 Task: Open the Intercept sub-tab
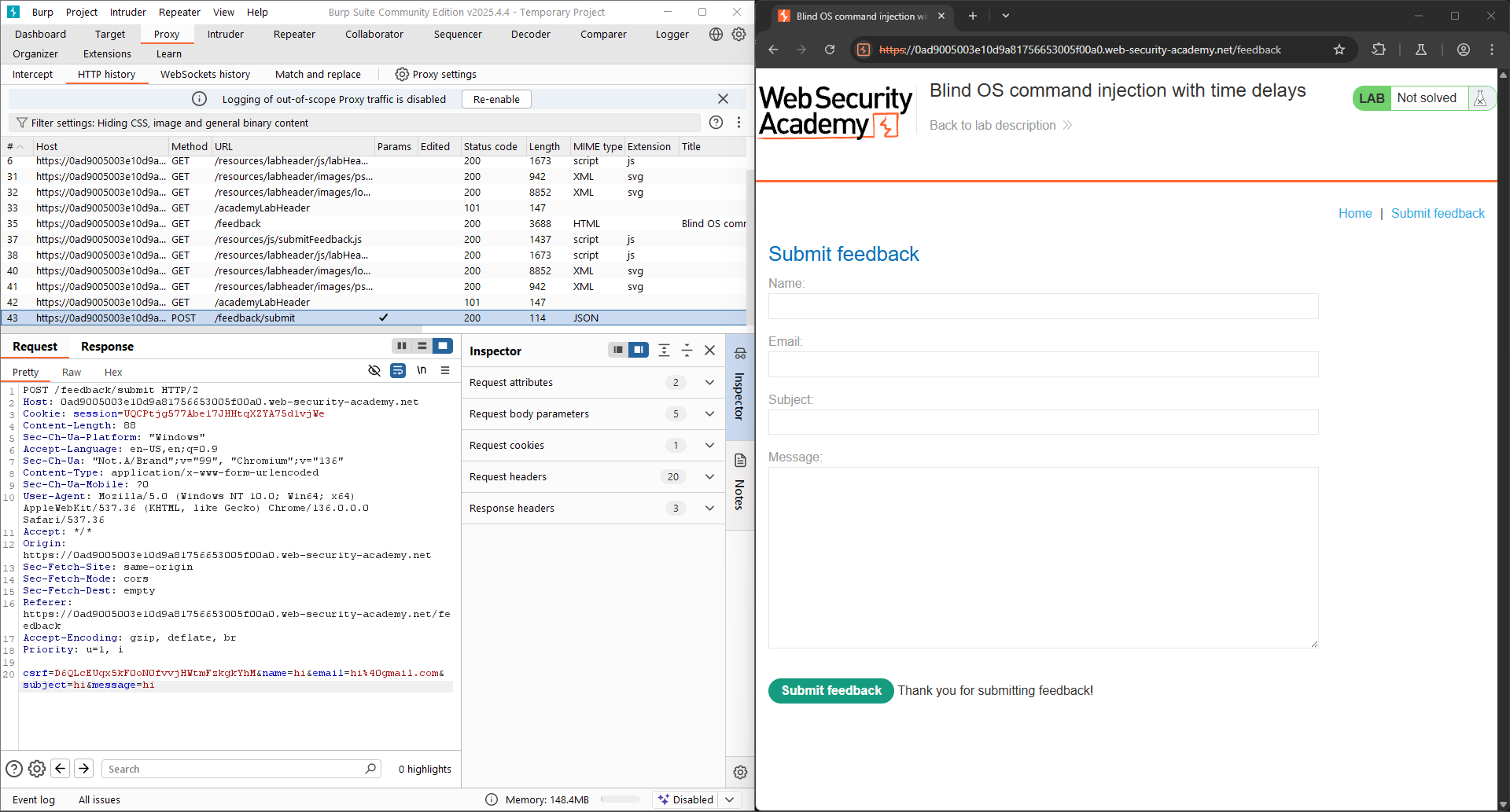pos(32,74)
